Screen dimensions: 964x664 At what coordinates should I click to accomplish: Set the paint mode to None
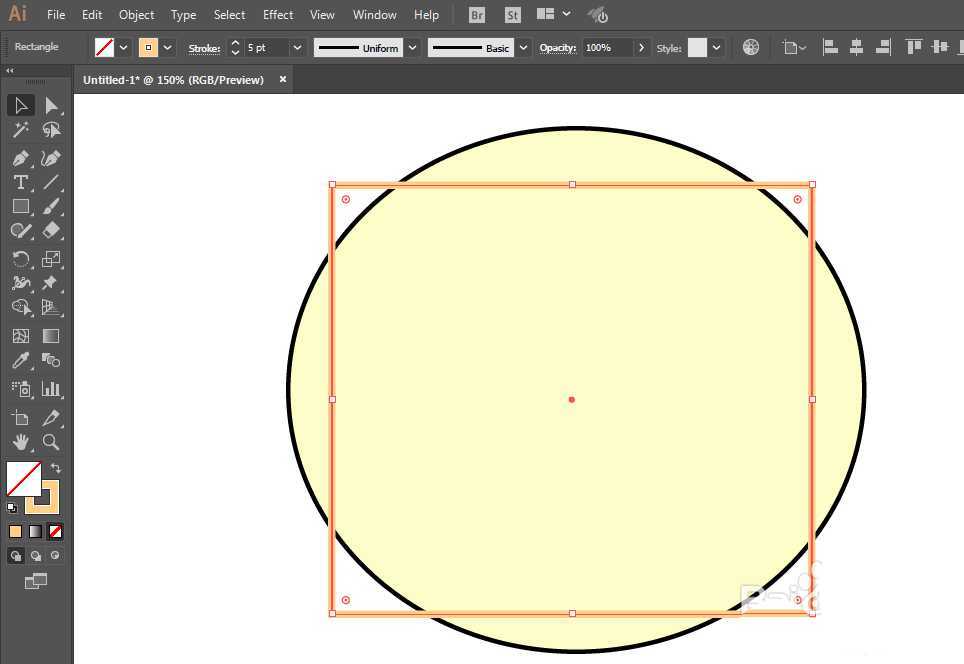pos(56,531)
